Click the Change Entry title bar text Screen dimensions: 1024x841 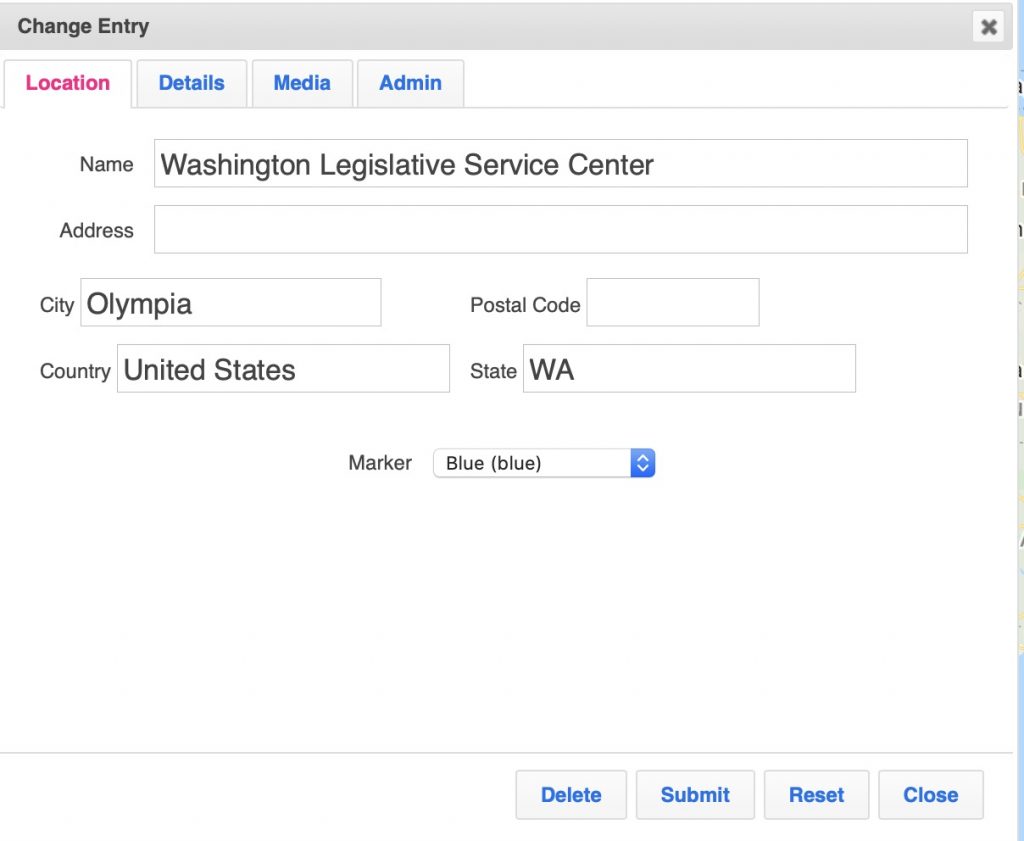(x=83, y=27)
